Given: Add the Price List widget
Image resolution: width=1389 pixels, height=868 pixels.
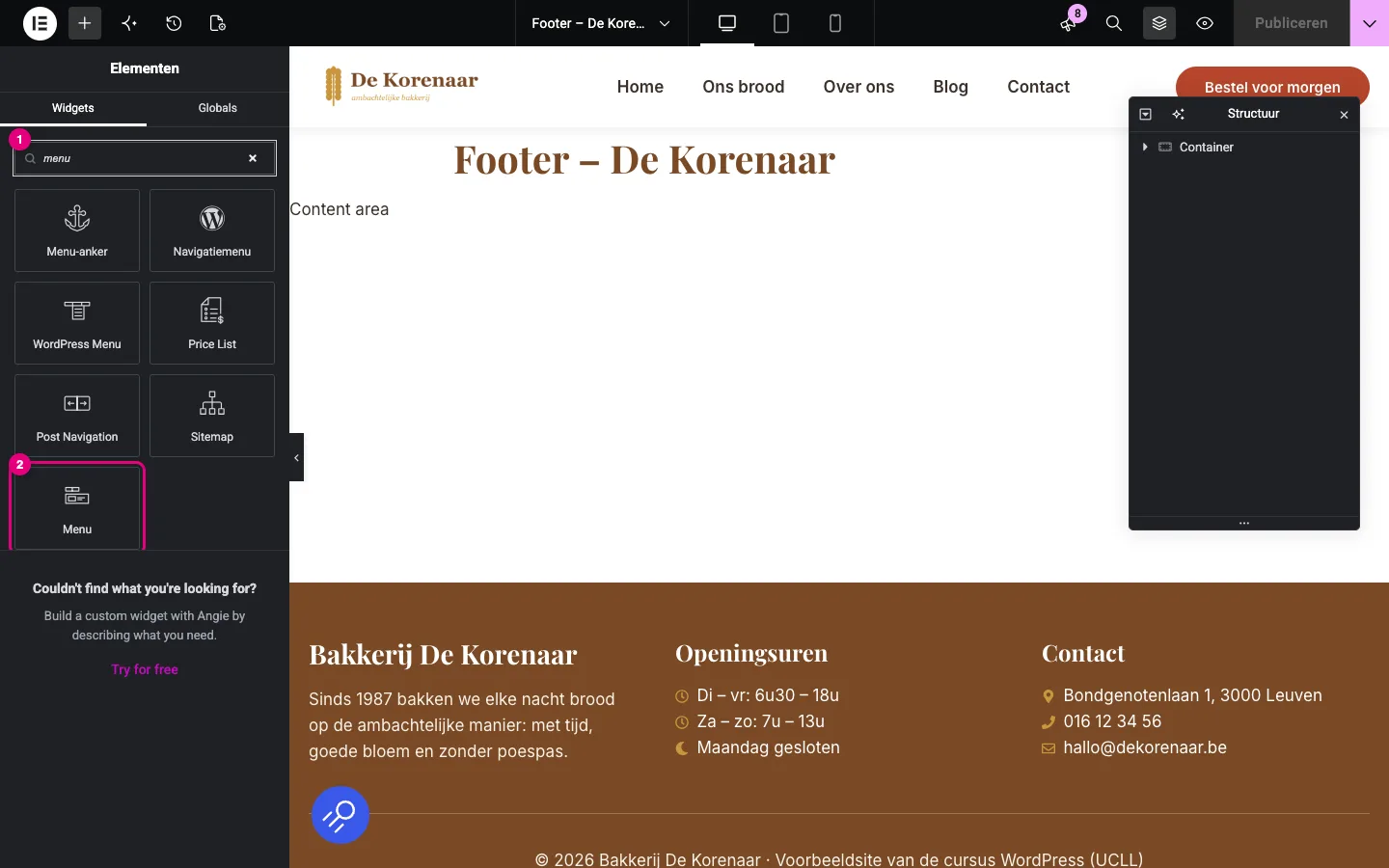Looking at the screenshot, I should pyautogui.click(x=212, y=323).
